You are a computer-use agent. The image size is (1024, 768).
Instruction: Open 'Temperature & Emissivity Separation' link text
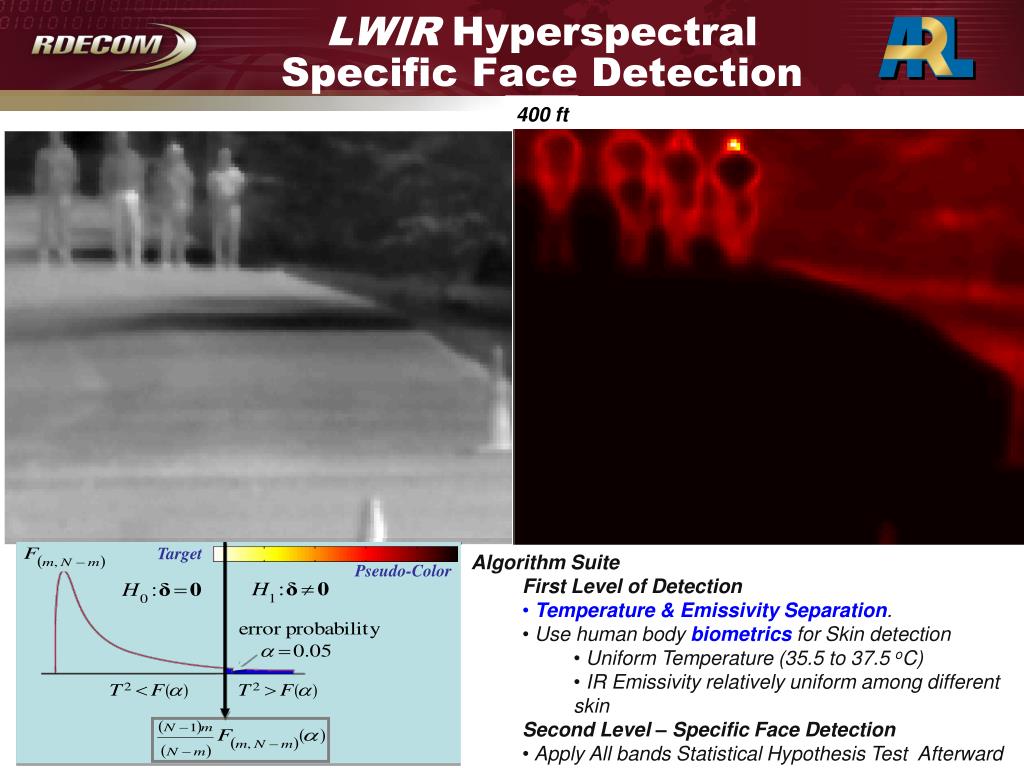click(711, 610)
